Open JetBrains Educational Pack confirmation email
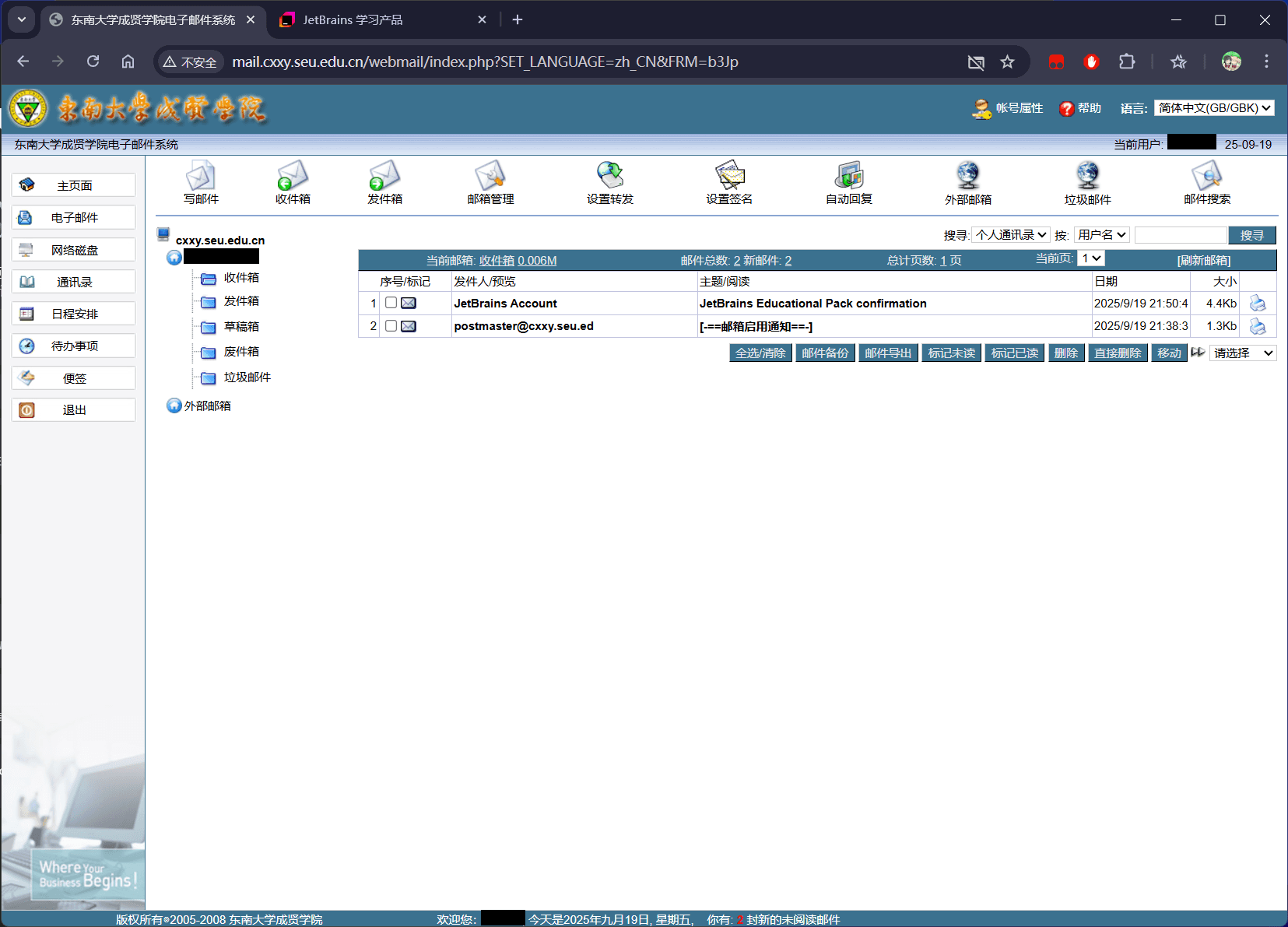Screen dimensions: 1288x927 [812, 304]
